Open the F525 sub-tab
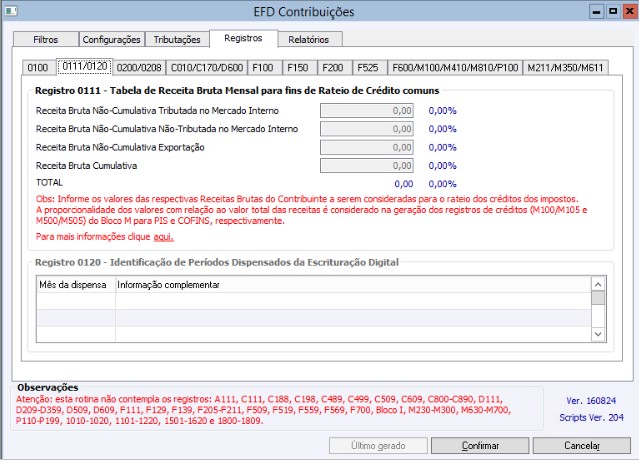 point(368,68)
